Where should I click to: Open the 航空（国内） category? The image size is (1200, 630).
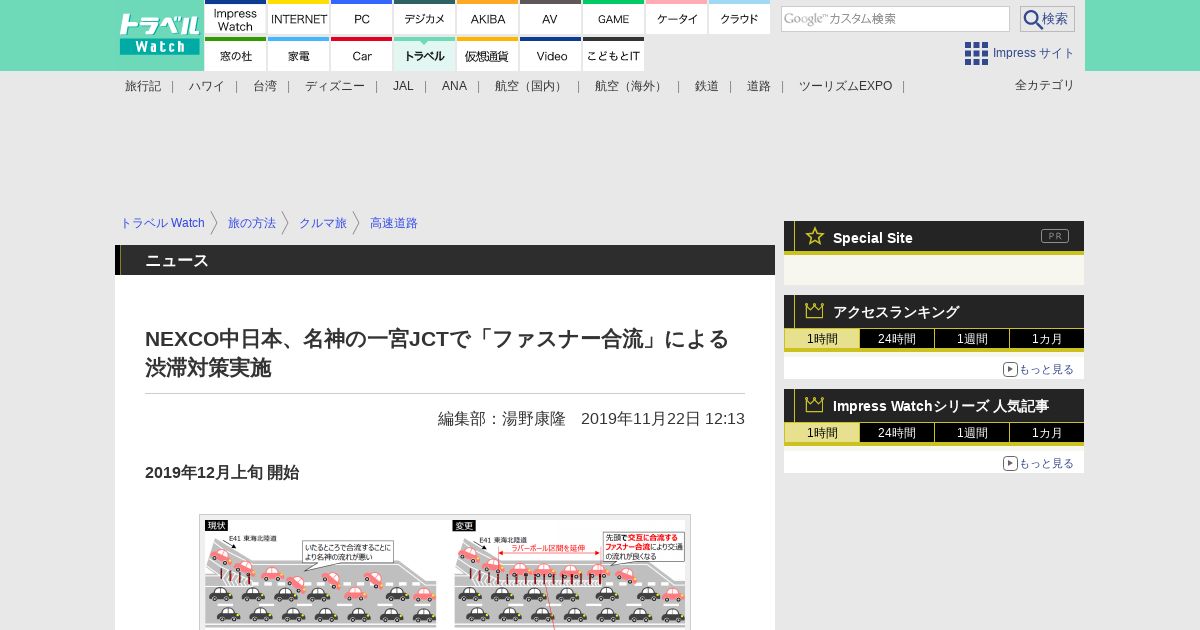pos(531,86)
